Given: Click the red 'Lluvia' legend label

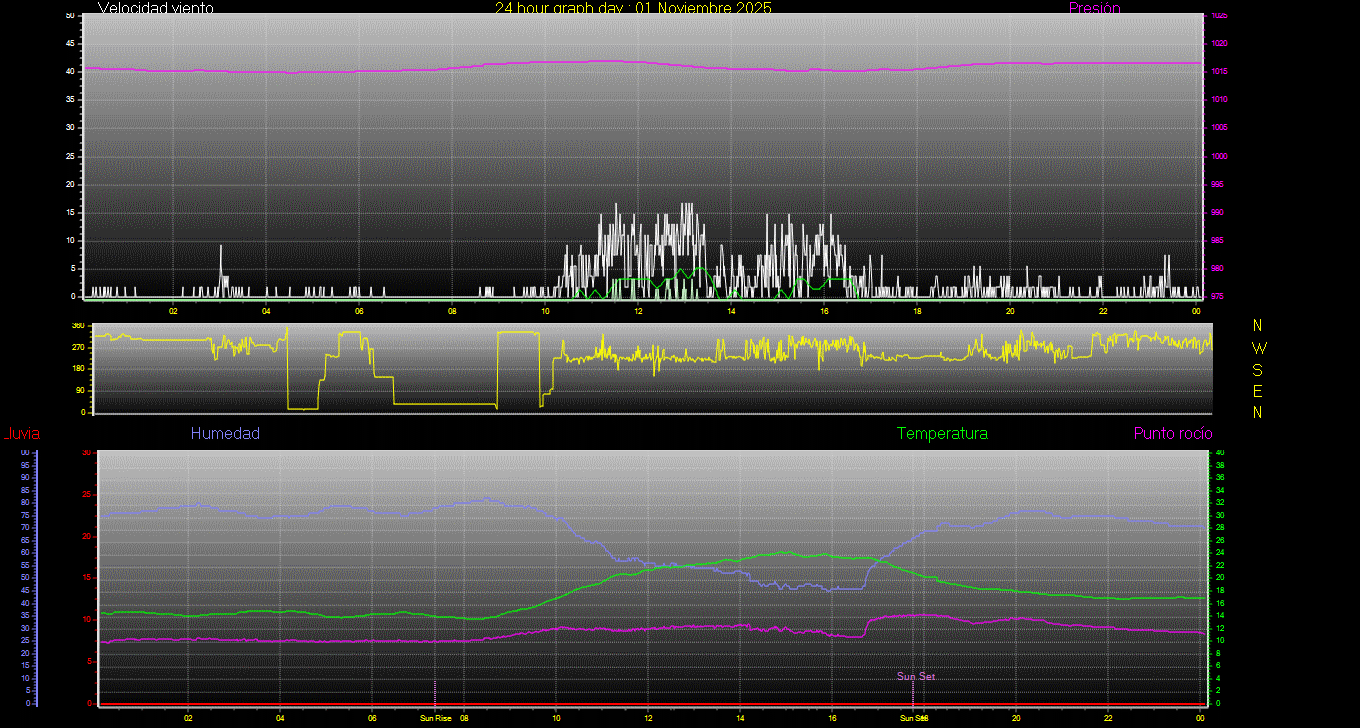Looking at the screenshot, I should tap(21, 434).
